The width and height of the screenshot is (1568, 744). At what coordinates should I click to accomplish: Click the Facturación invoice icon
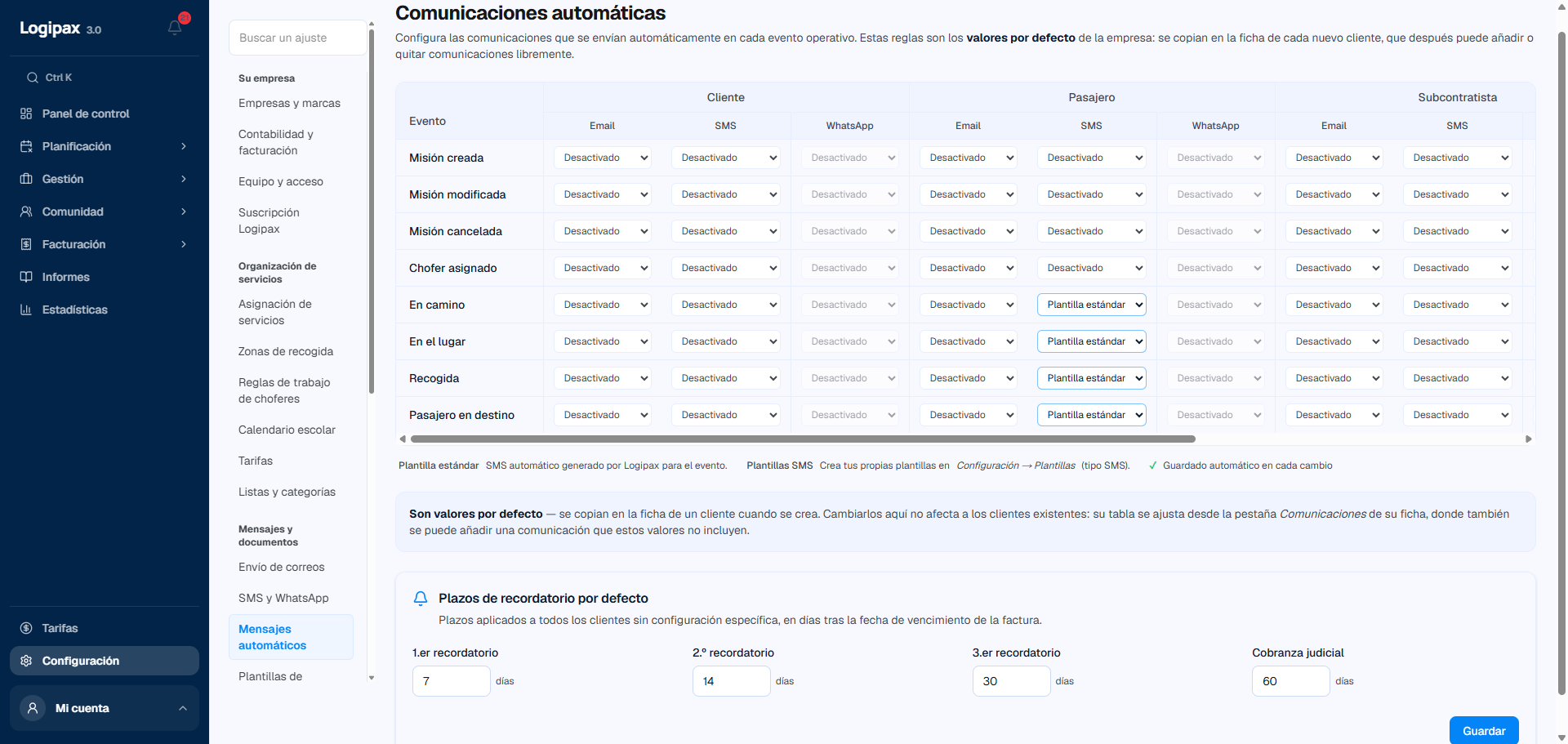pyautogui.click(x=26, y=244)
